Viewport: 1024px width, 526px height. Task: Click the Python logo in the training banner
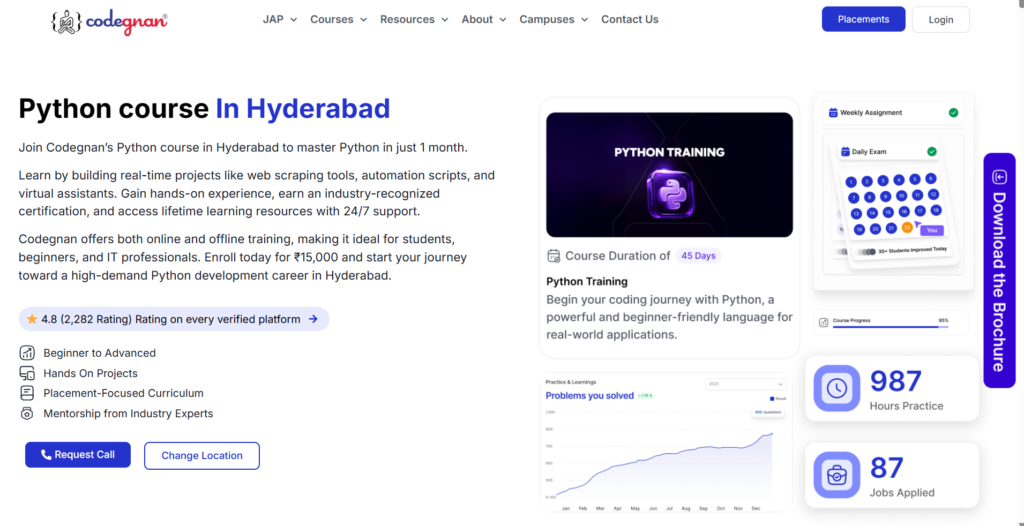[x=669, y=194]
